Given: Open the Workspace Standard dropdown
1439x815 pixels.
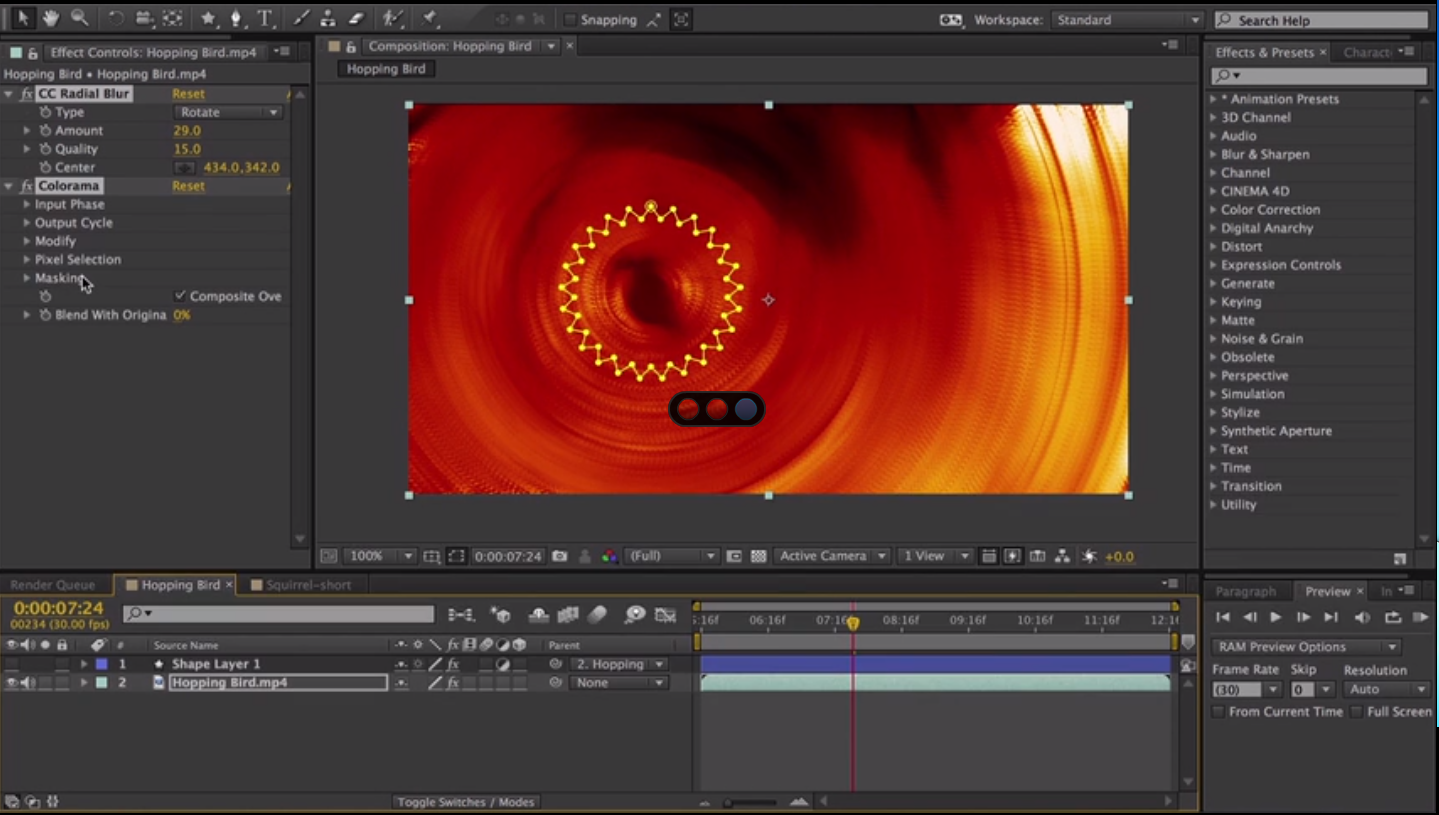Looking at the screenshot, I should (x=1127, y=20).
